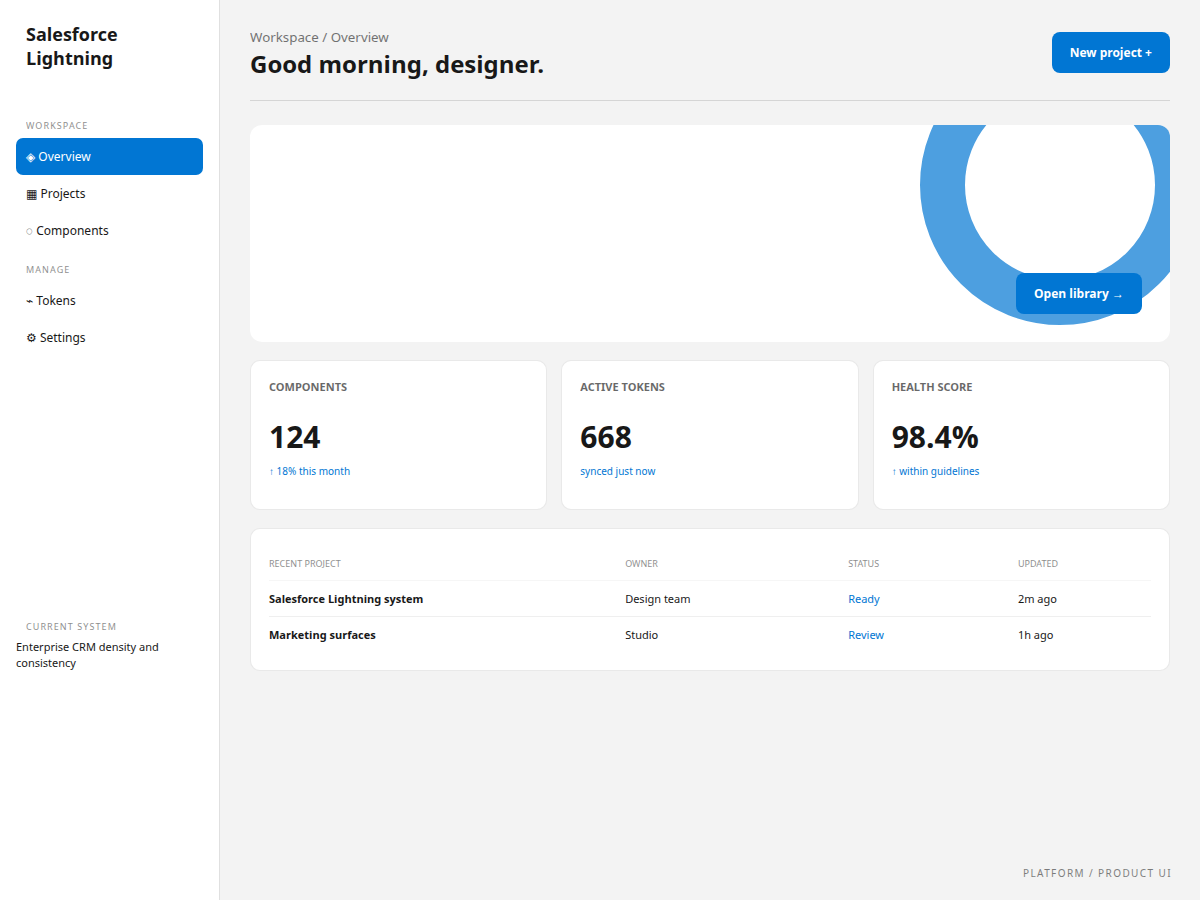Click the gear icon beside Settings
The height and width of the screenshot is (900, 1200).
(x=31, y=338)
